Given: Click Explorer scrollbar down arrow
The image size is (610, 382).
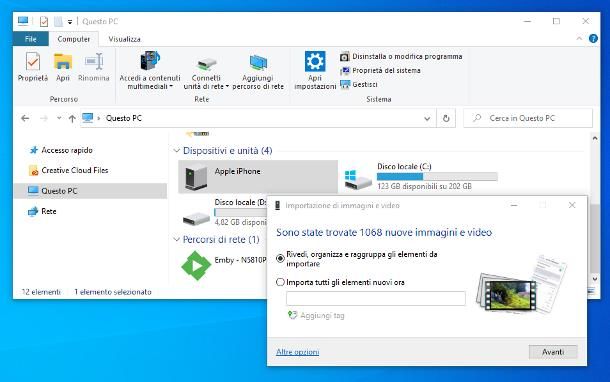Looking at the screenshot, I should 594,279.
